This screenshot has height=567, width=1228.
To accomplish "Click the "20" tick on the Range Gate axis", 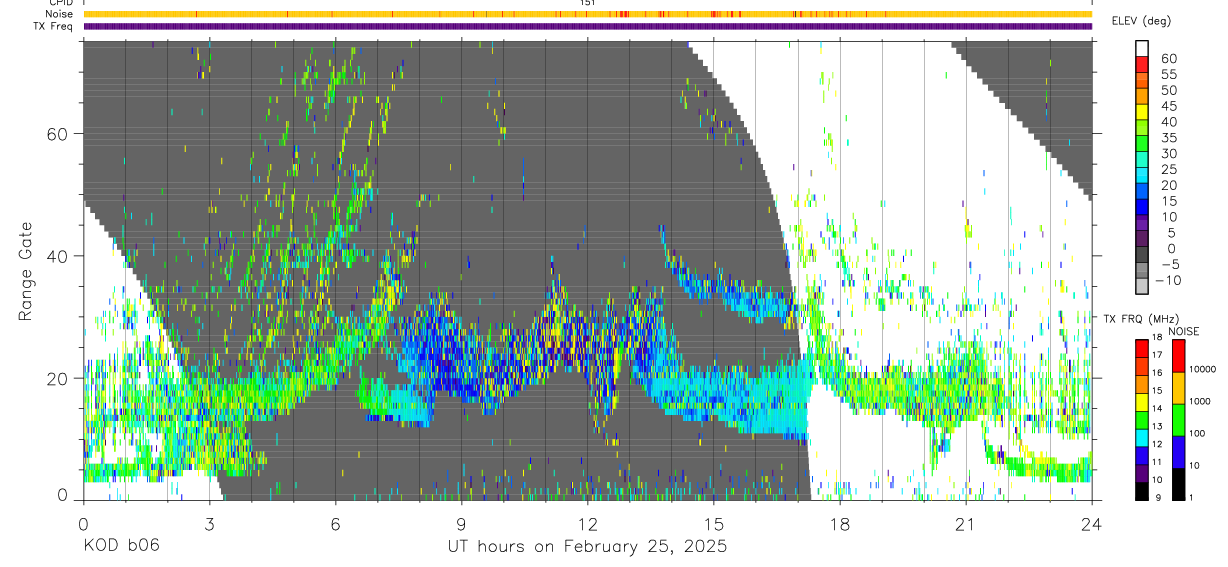I will [57, 379].
